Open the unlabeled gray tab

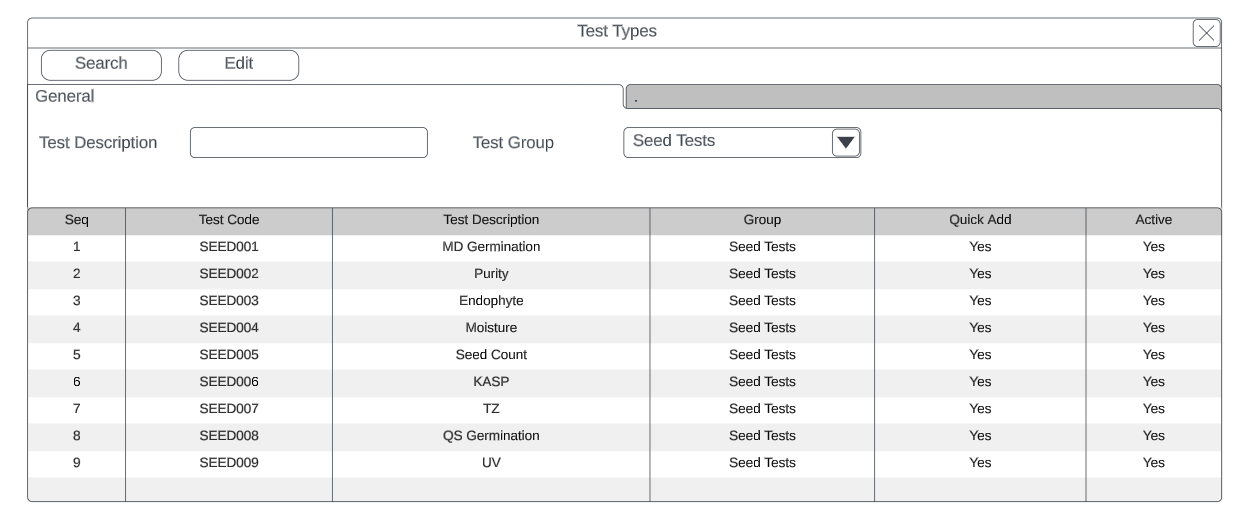tap(922, 97)
